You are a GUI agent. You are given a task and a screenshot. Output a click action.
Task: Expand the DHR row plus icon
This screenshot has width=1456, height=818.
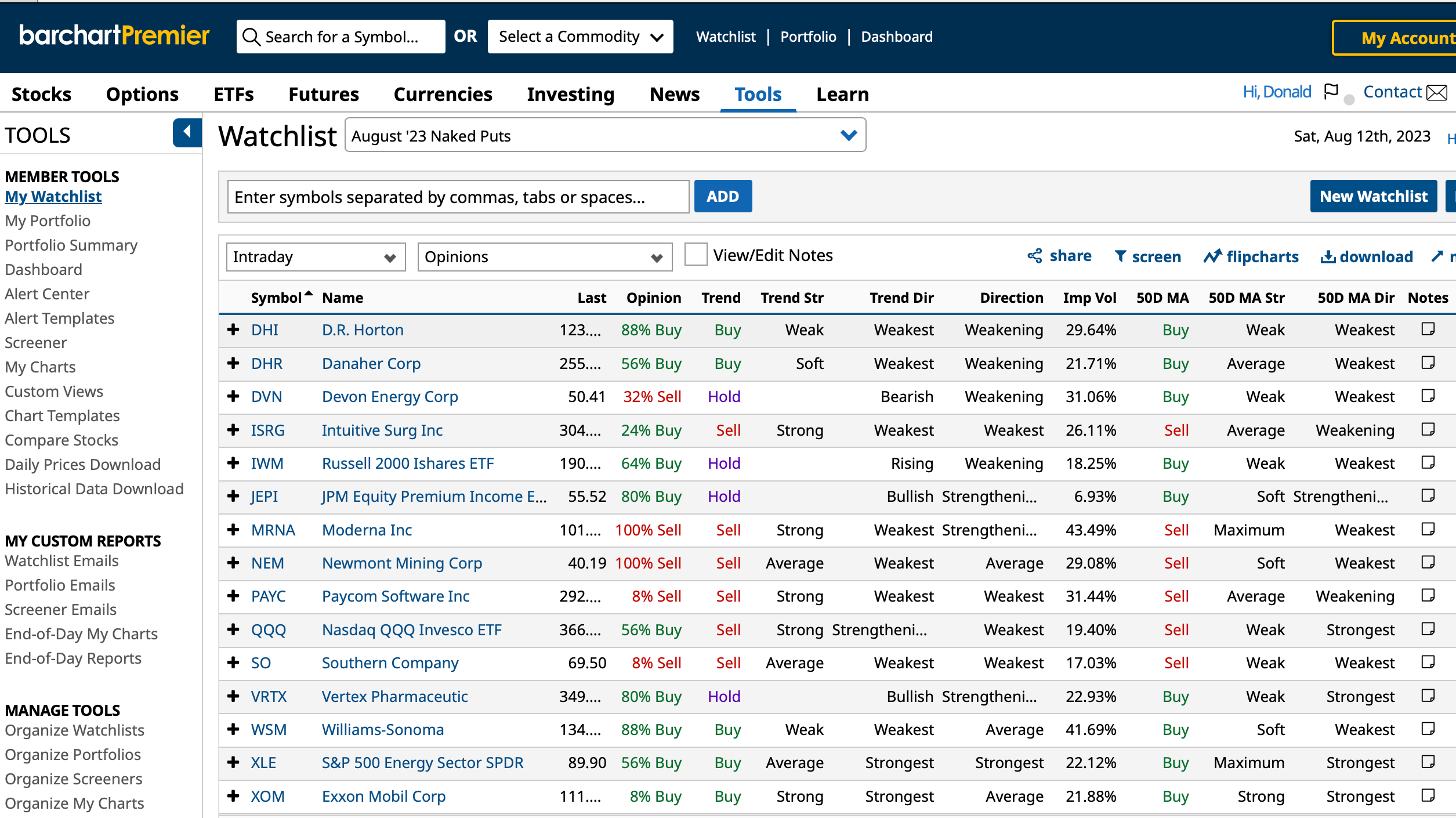pos(233,363)
